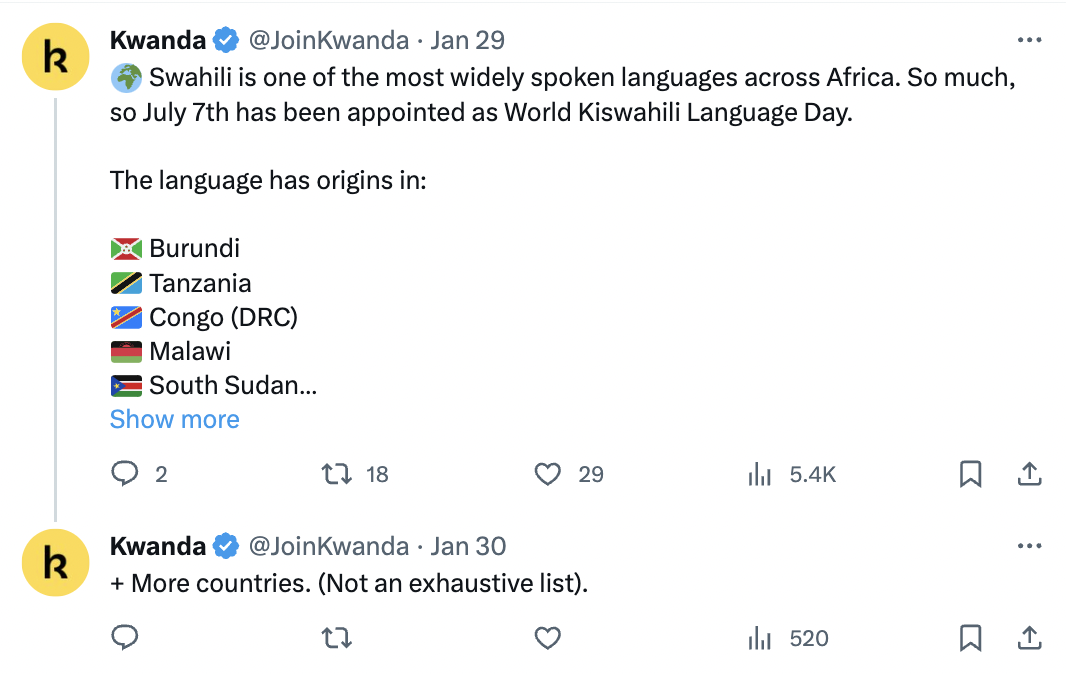Open Kwanda avatar on second tweet
Image resolution: width=1066 pixels, height=674 pixels.
click(x=56, y=562)
